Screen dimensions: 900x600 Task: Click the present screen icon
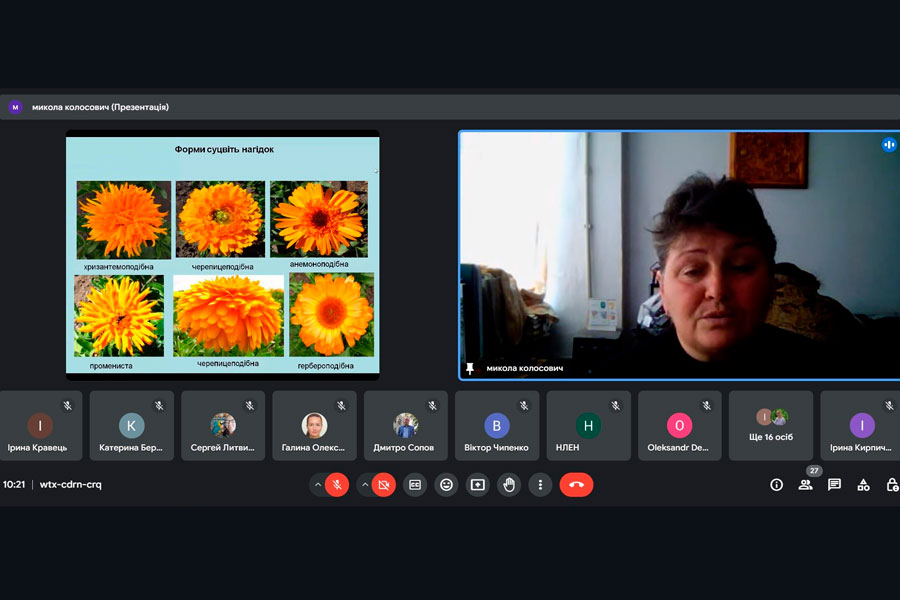(x=478, y=485)
